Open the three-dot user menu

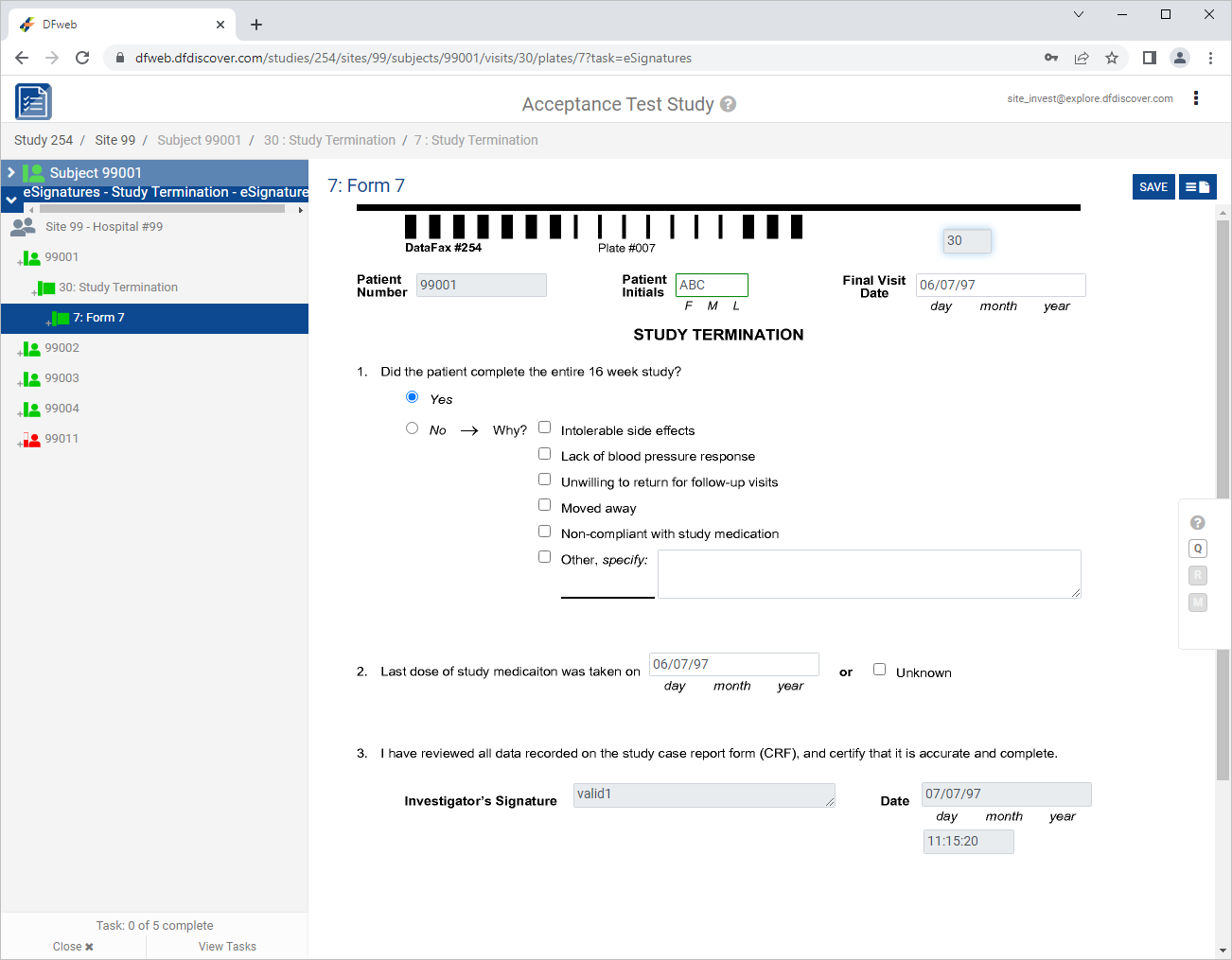point(1196,98)
